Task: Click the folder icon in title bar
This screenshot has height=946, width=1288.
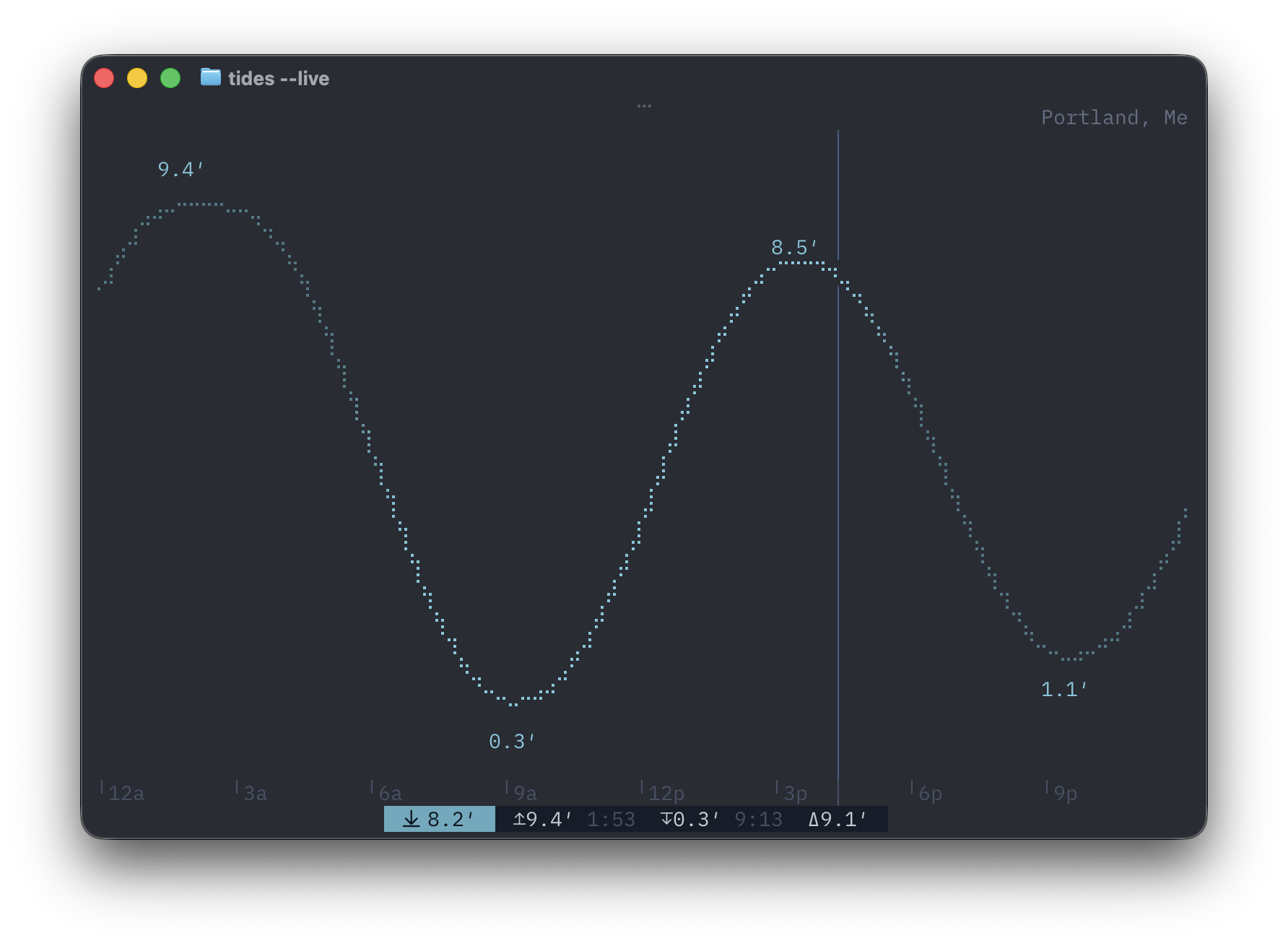Action: click(x=211, y=77)
